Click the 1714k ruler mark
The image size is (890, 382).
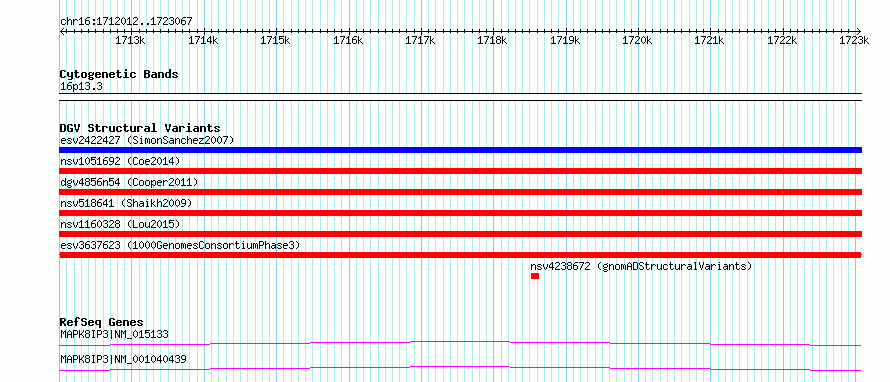(x=203, y=40)
